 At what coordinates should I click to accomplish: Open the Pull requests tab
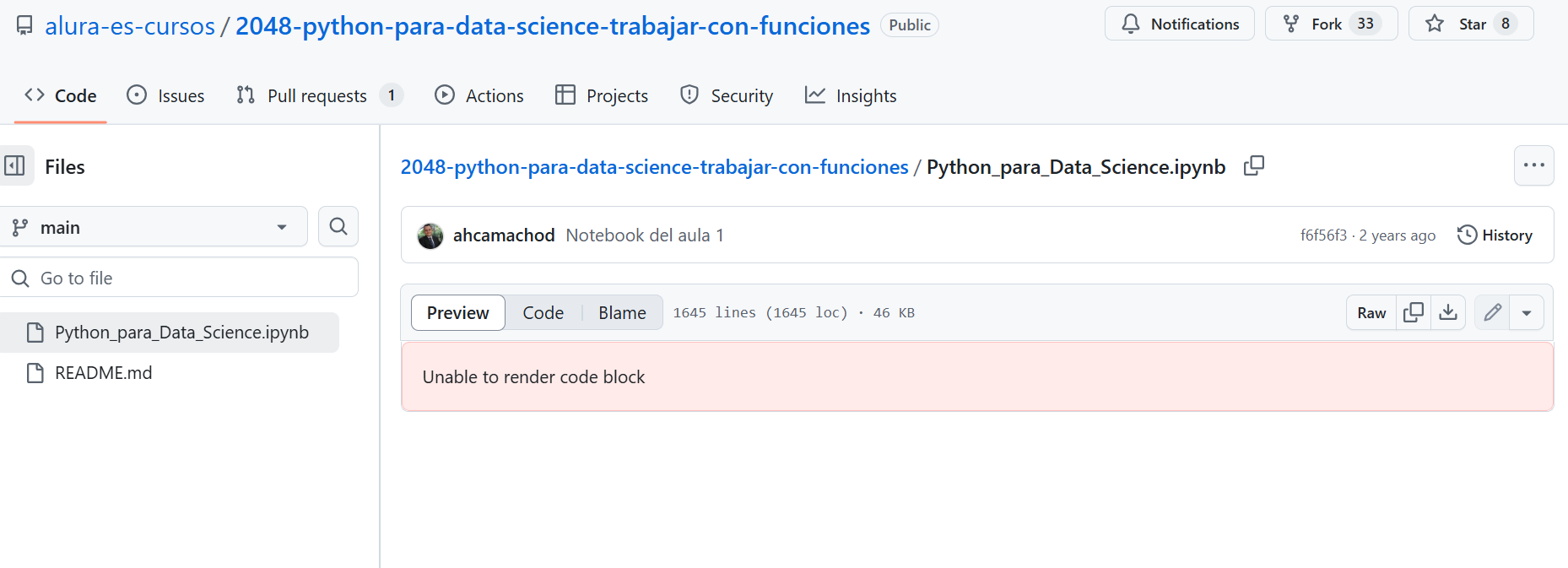click(319, 95)
